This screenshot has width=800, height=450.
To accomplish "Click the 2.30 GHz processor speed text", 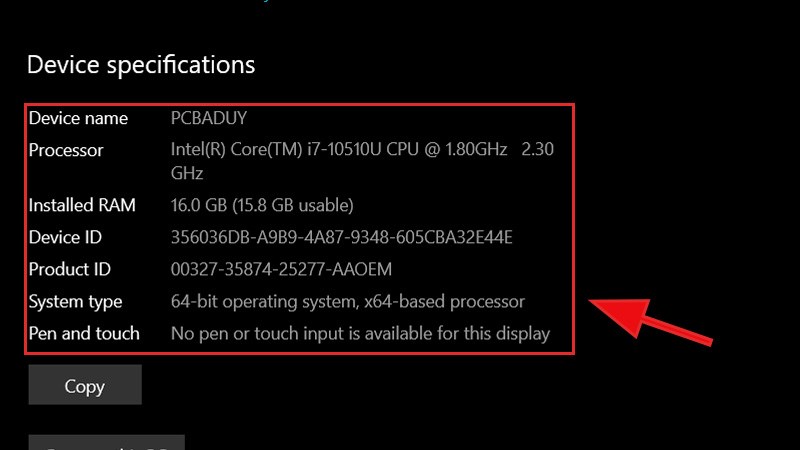I will (x=532, y=150).
